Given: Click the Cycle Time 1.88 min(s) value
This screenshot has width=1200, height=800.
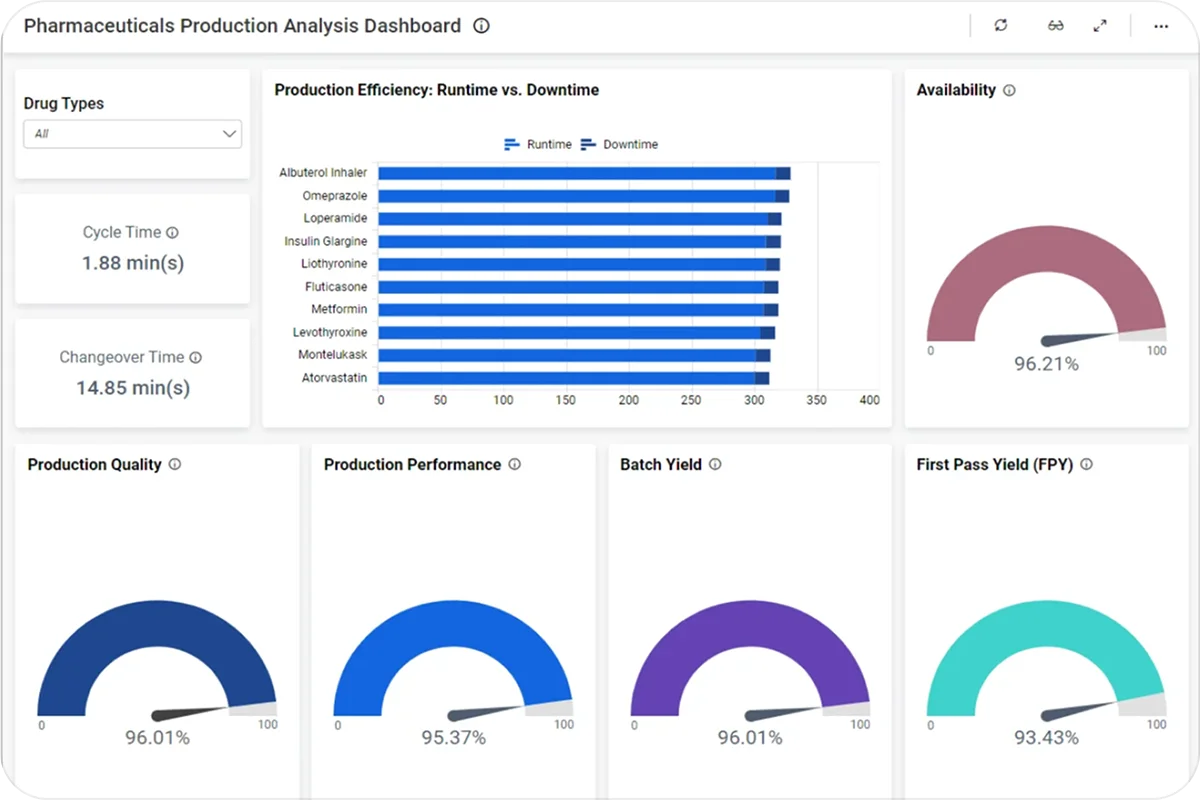Looking at the screenshot, I should coord(132,263).
